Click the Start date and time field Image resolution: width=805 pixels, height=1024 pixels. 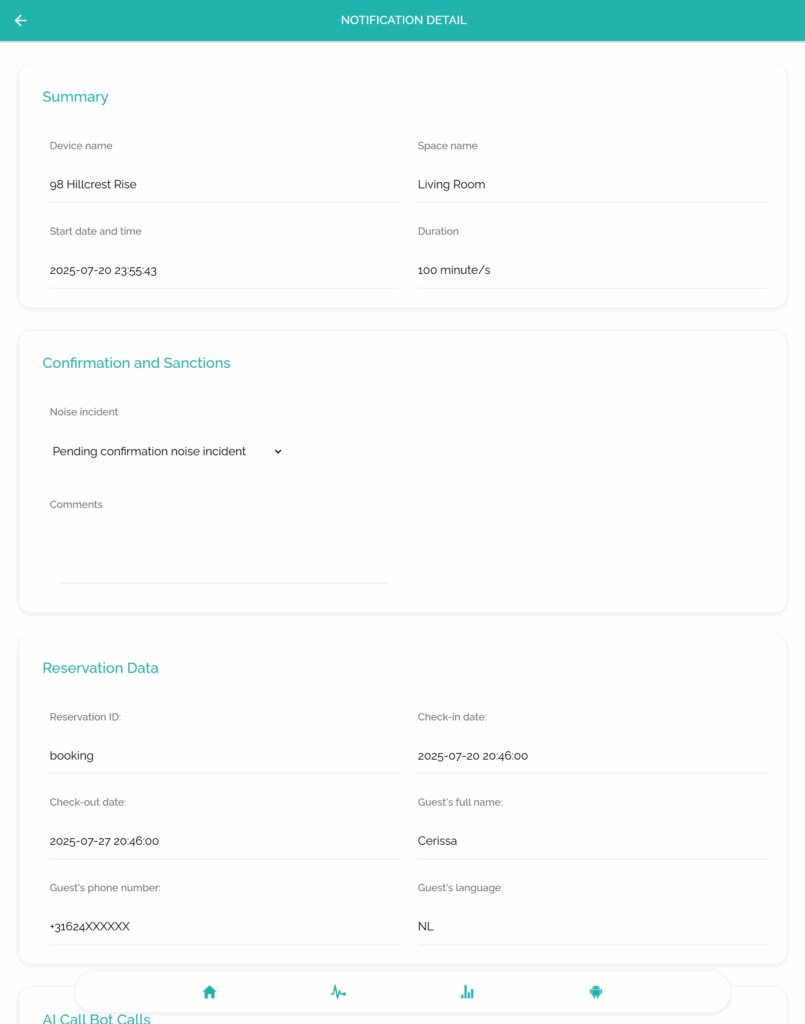coord(224,270)
